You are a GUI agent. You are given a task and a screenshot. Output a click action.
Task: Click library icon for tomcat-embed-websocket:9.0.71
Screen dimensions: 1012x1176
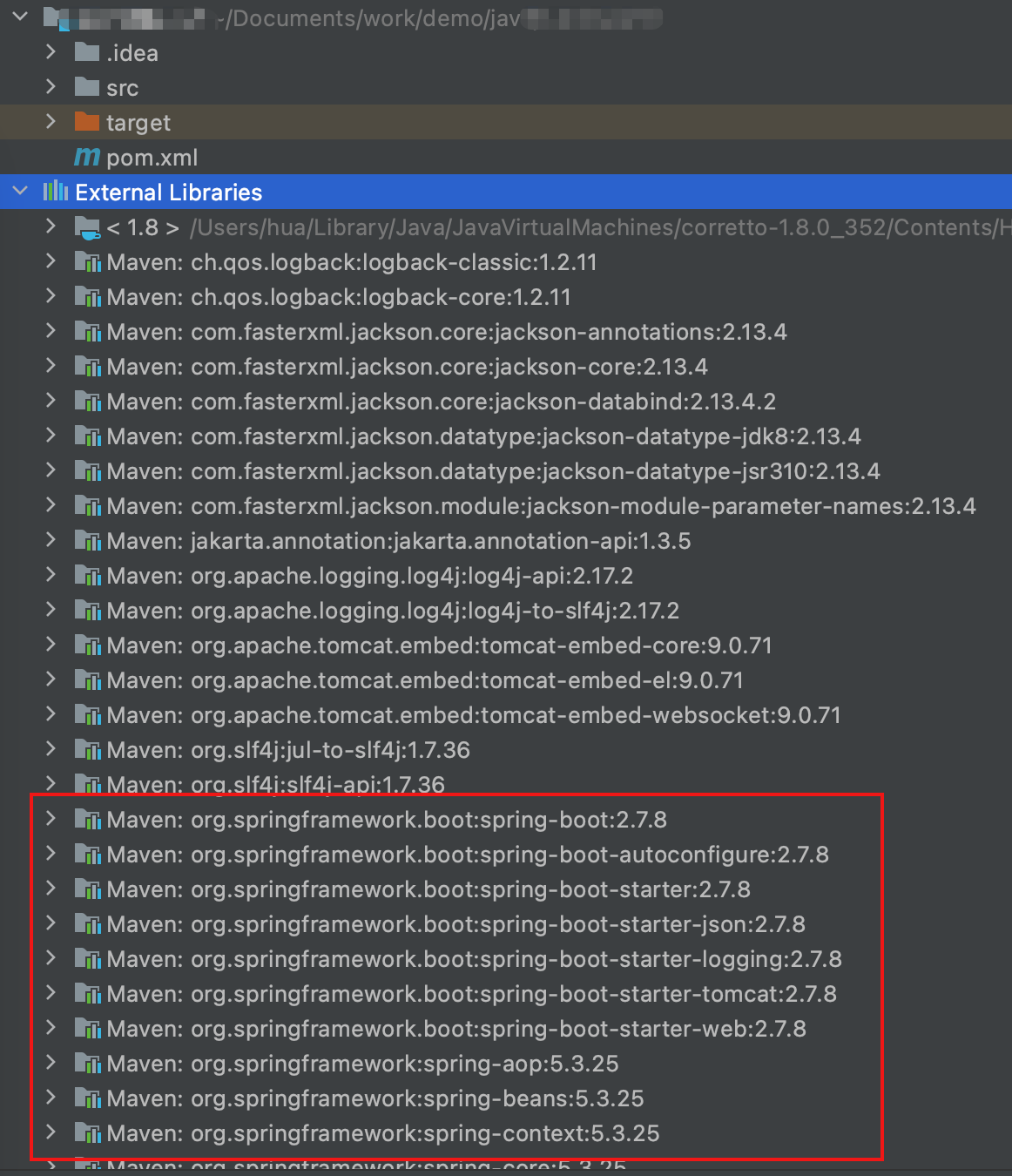[x=88, y=715]
